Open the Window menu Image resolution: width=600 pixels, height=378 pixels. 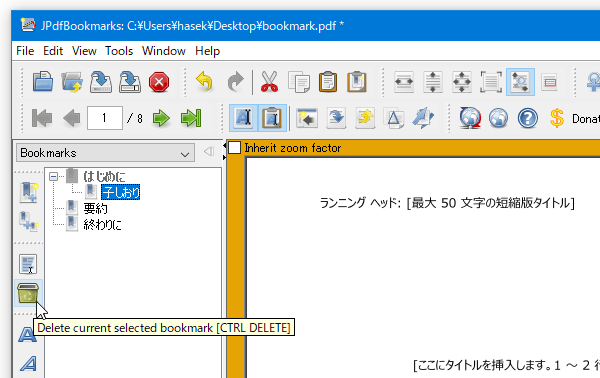pyautogui.click(x=164, y=51)
